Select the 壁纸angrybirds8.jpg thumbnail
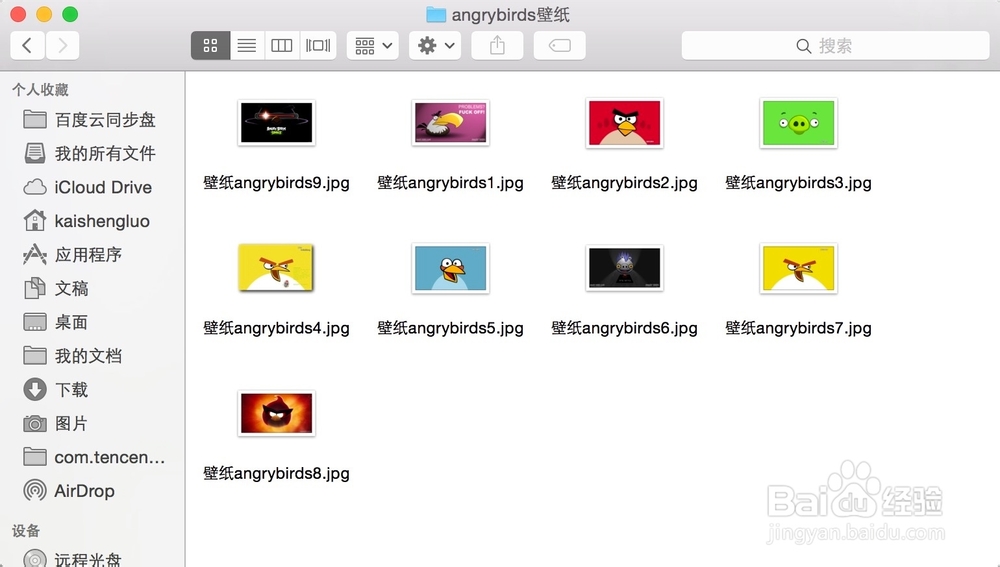 tap(276, 413)
